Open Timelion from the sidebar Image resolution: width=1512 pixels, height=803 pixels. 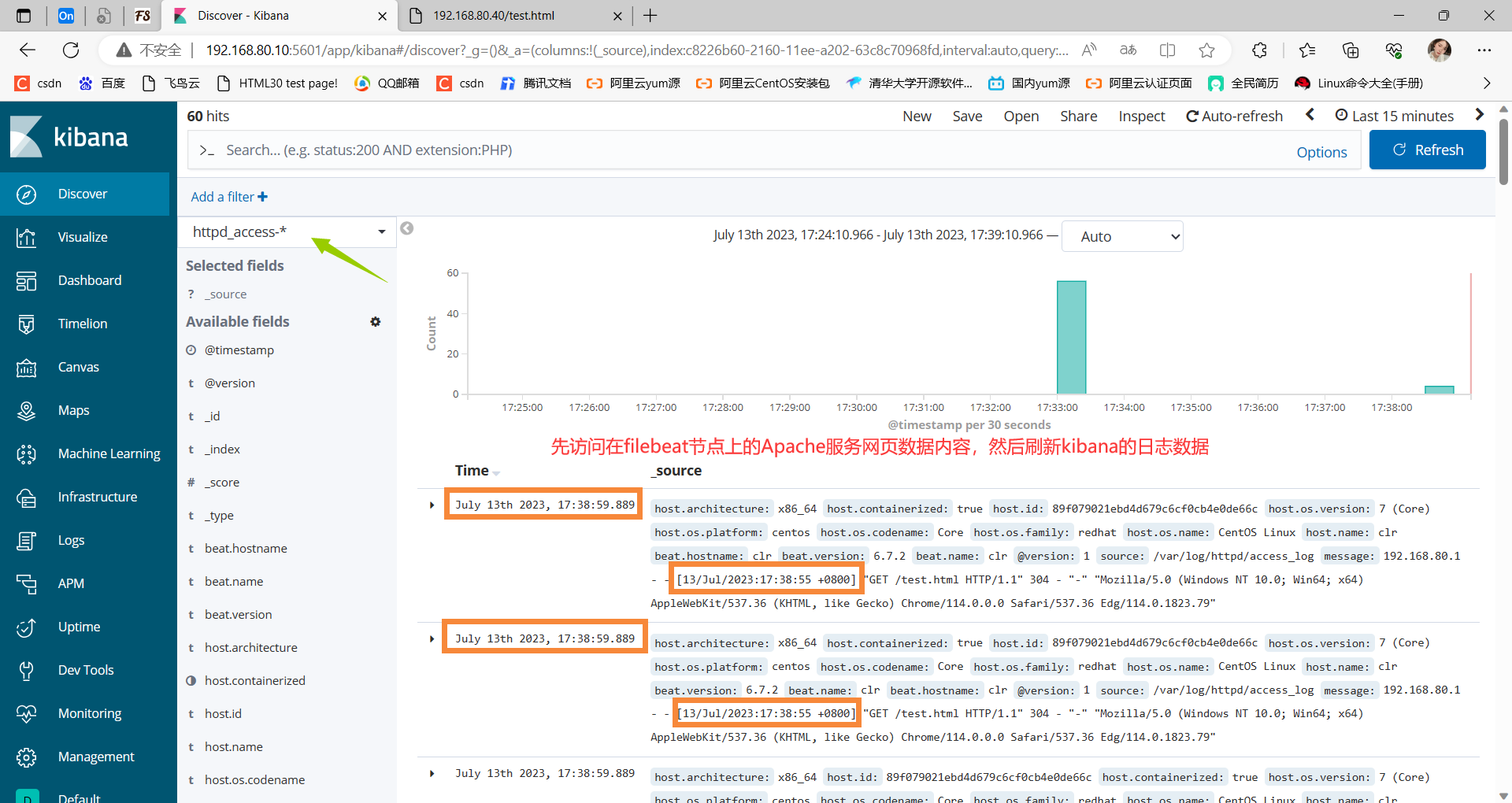[84, 324]
